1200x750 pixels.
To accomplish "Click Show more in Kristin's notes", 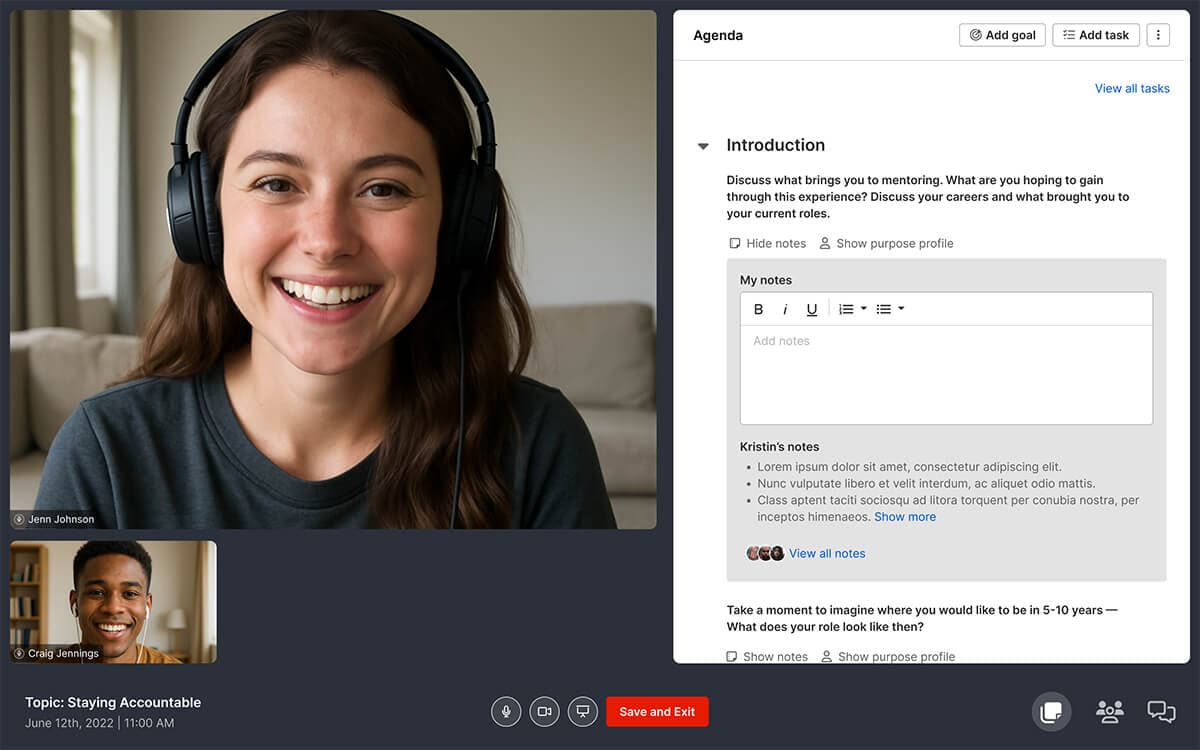I will [905, 517].
